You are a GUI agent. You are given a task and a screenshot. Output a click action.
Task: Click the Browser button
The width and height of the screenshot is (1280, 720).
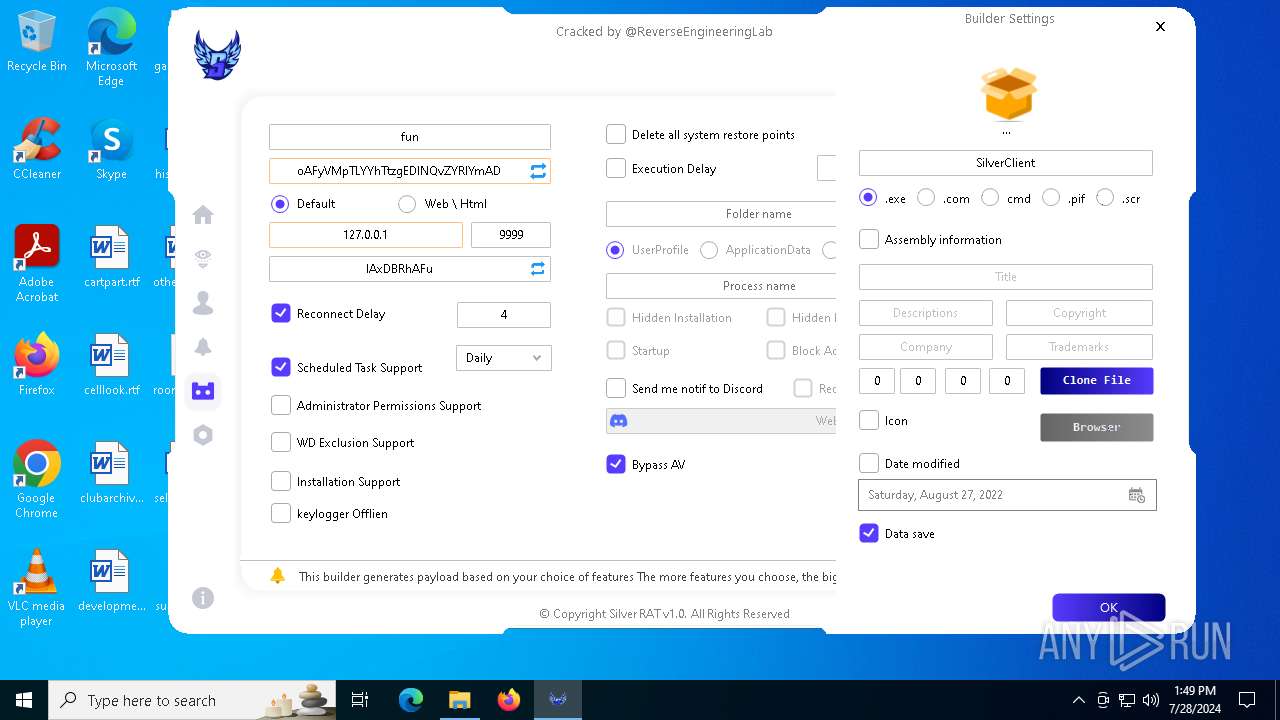pyautogui.click(x=1097, y=427)
